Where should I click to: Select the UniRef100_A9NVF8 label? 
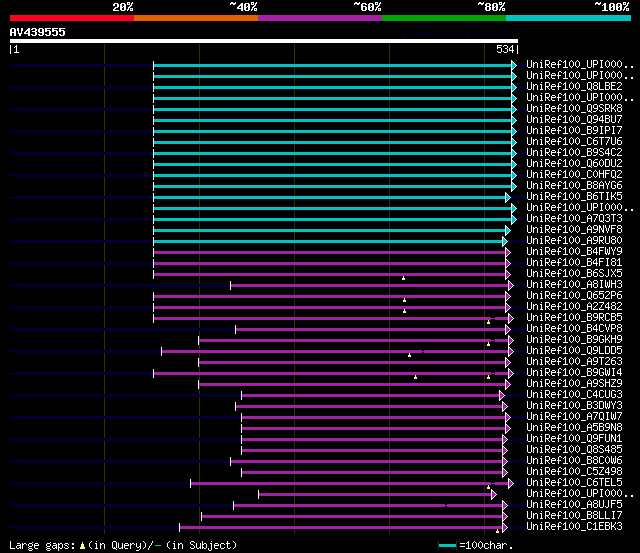click(574, 230)
